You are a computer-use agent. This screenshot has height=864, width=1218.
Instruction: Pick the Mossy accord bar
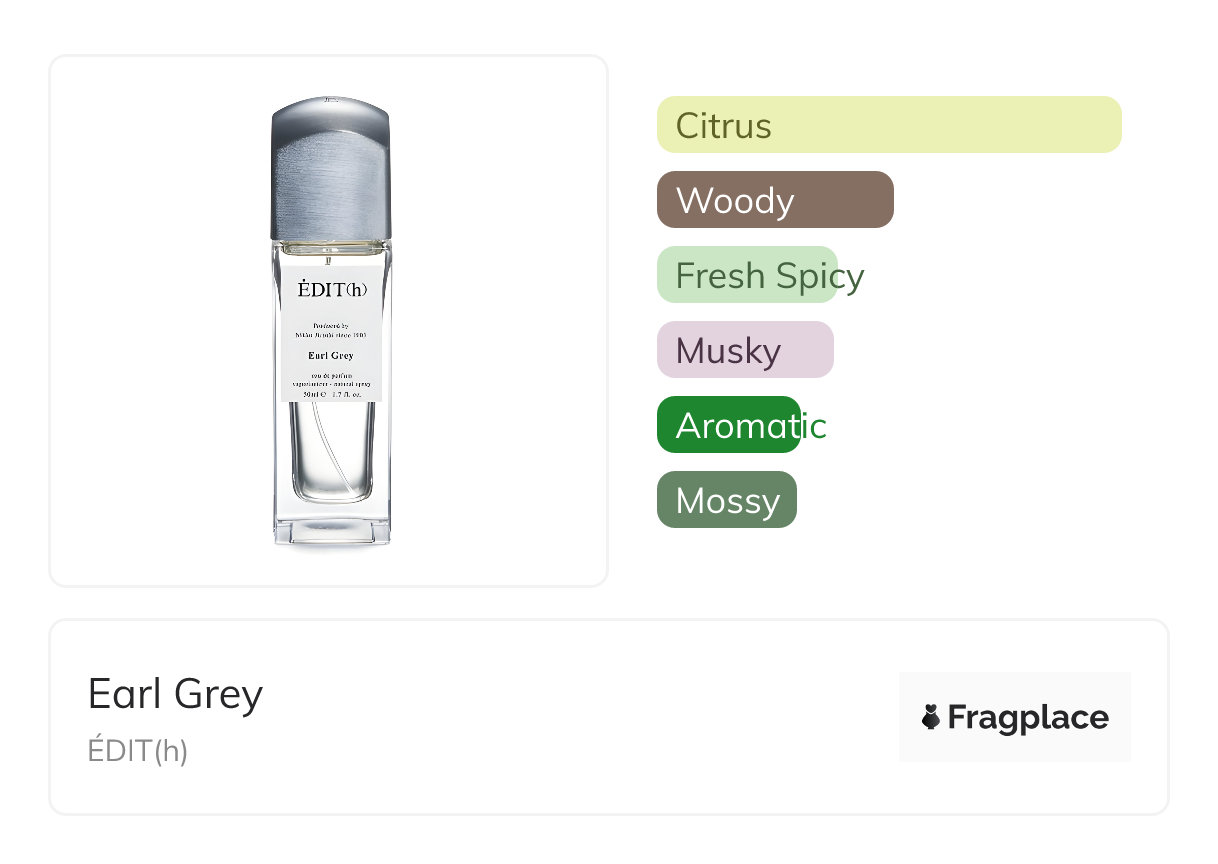[726, 500]
